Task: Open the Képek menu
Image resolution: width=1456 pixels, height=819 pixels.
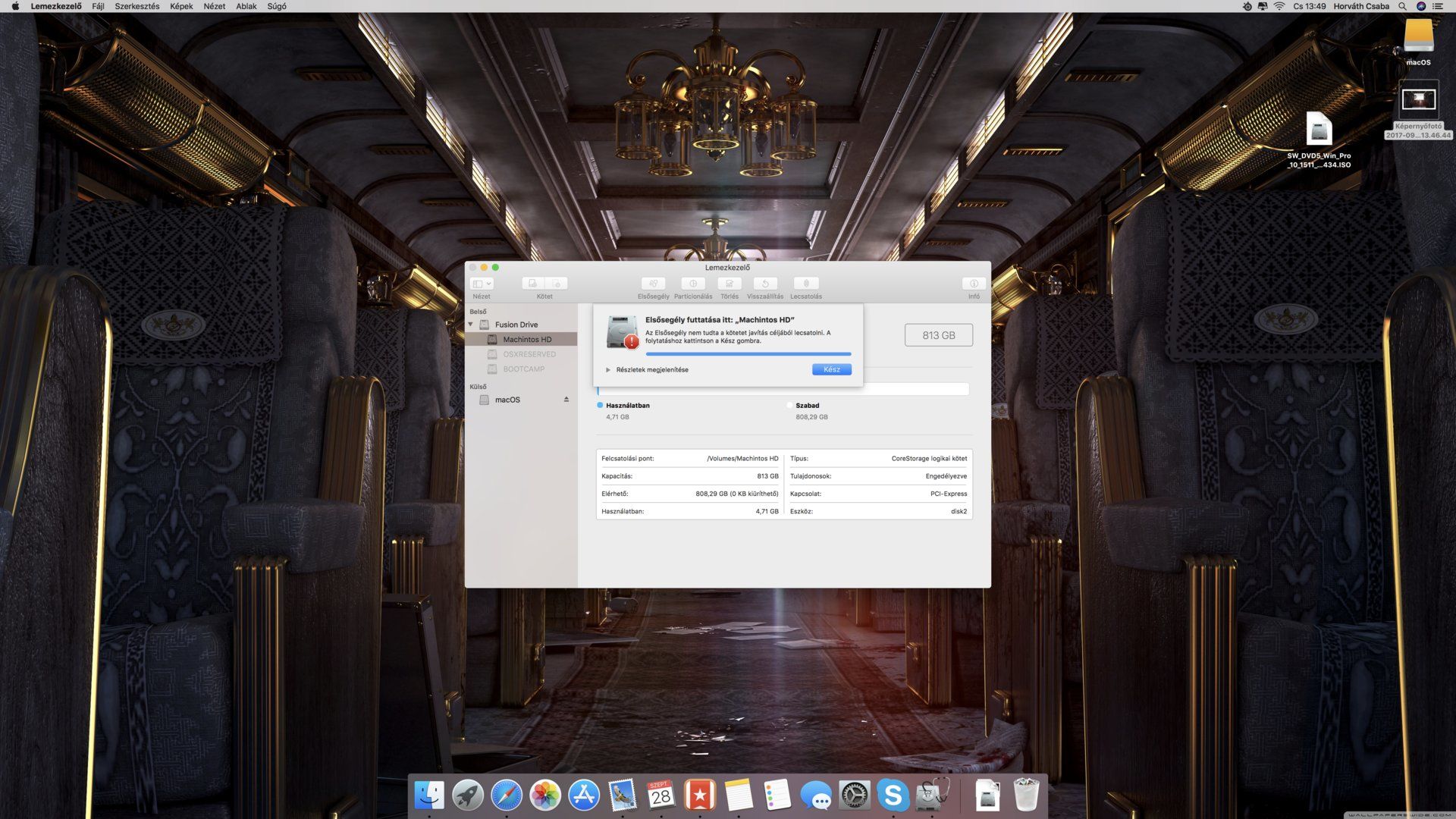Action: pos(181,6)
